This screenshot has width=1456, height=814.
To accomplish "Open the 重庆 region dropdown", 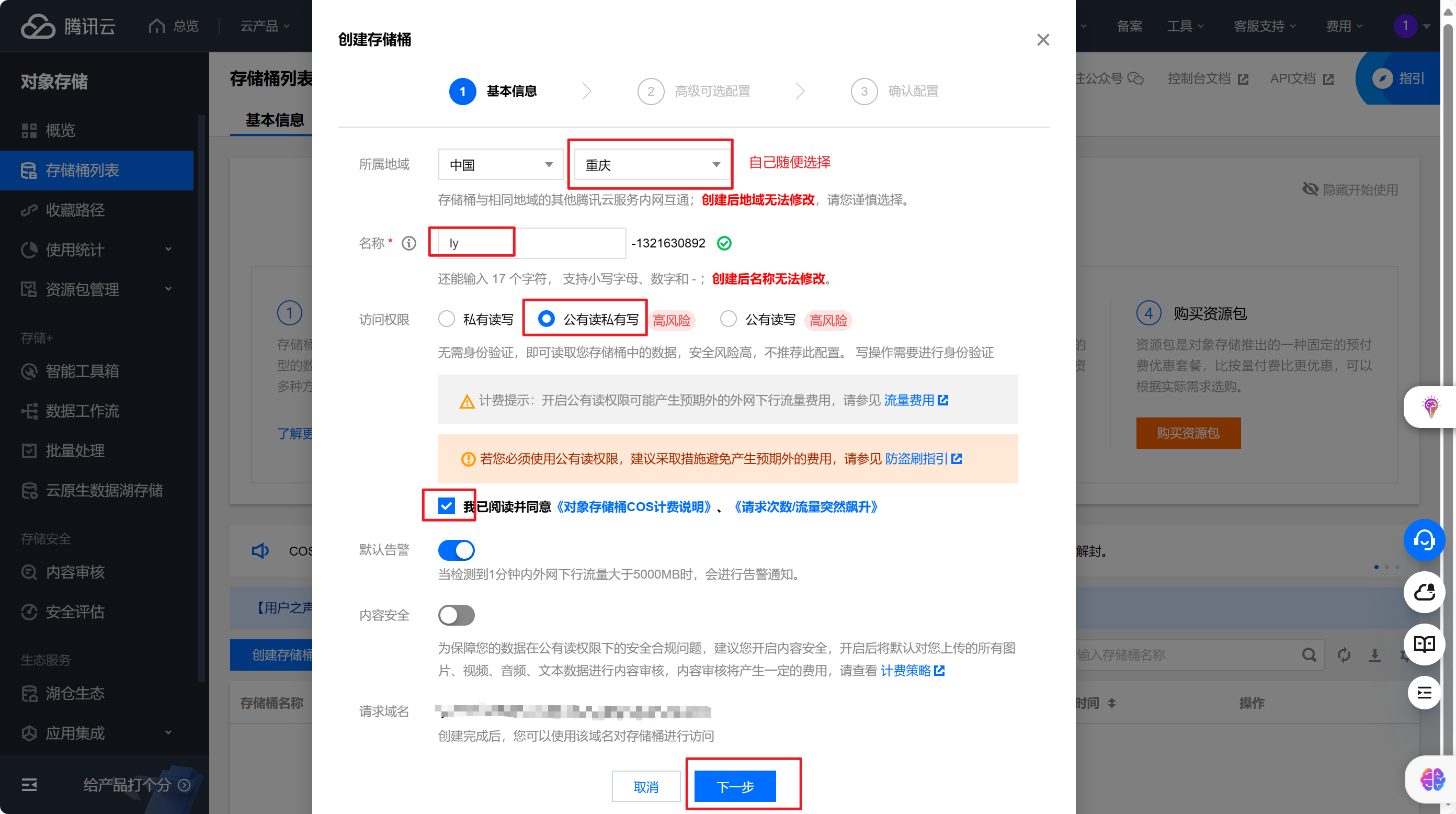I will 652,164.
